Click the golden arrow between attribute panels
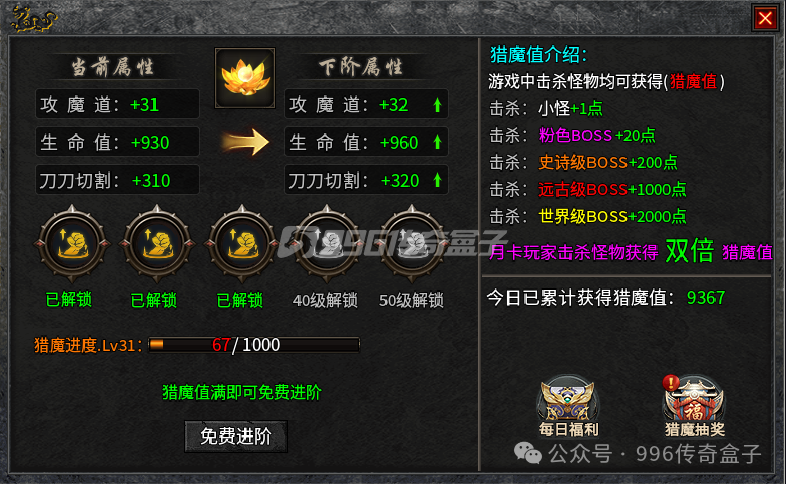Screen dimensions: 786x484 pos(245,142)
